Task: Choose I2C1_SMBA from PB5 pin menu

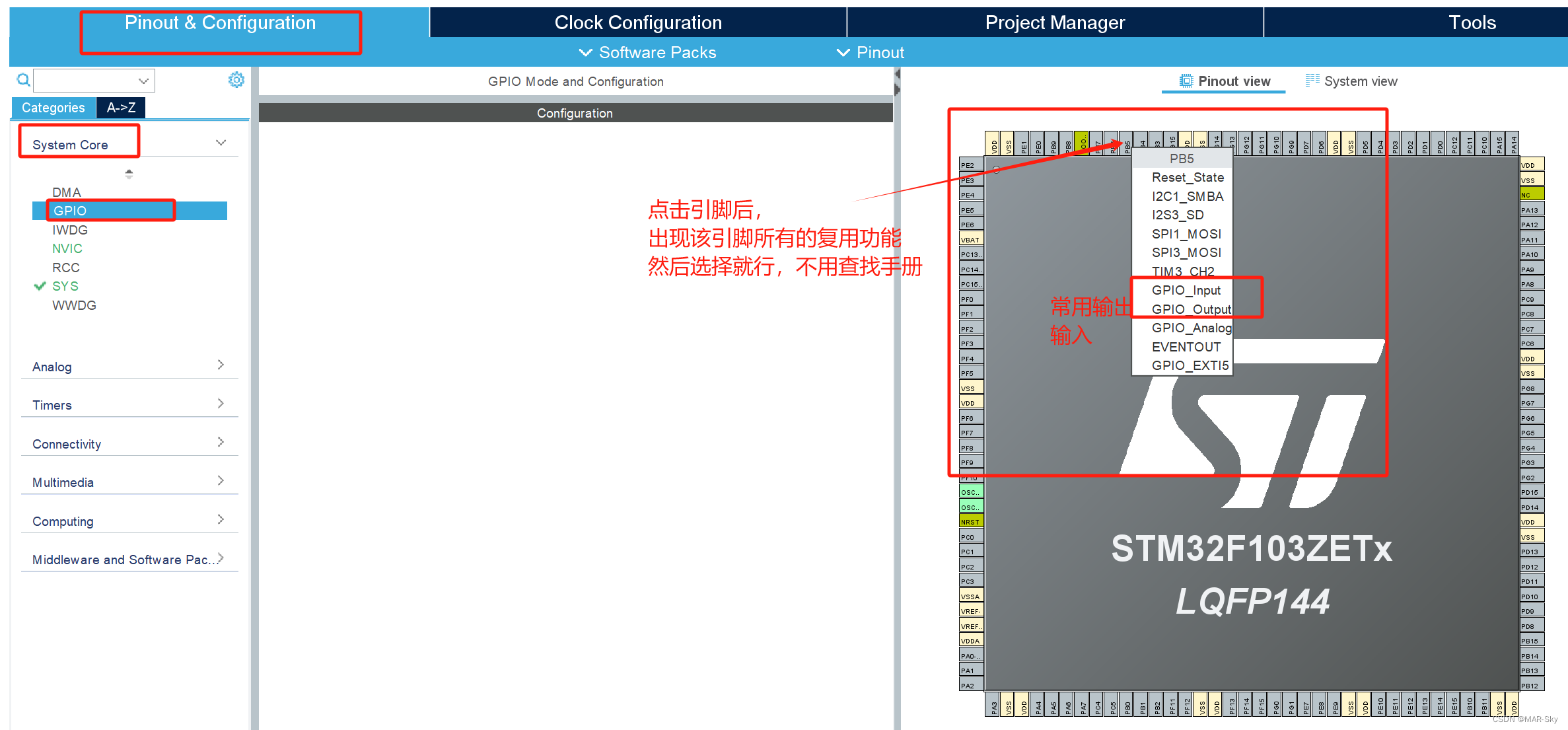Action: pos(1188,196)
